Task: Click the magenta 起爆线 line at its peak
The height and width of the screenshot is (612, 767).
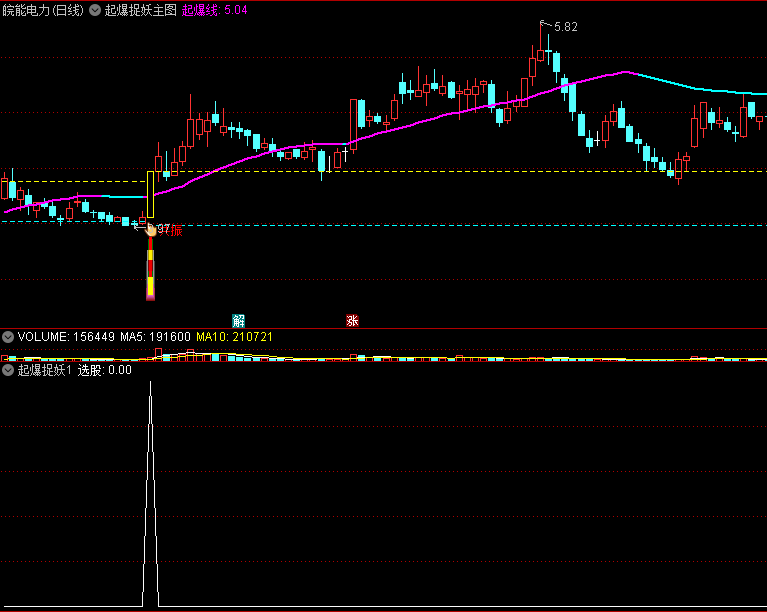Action: click(x=625, y=72)
